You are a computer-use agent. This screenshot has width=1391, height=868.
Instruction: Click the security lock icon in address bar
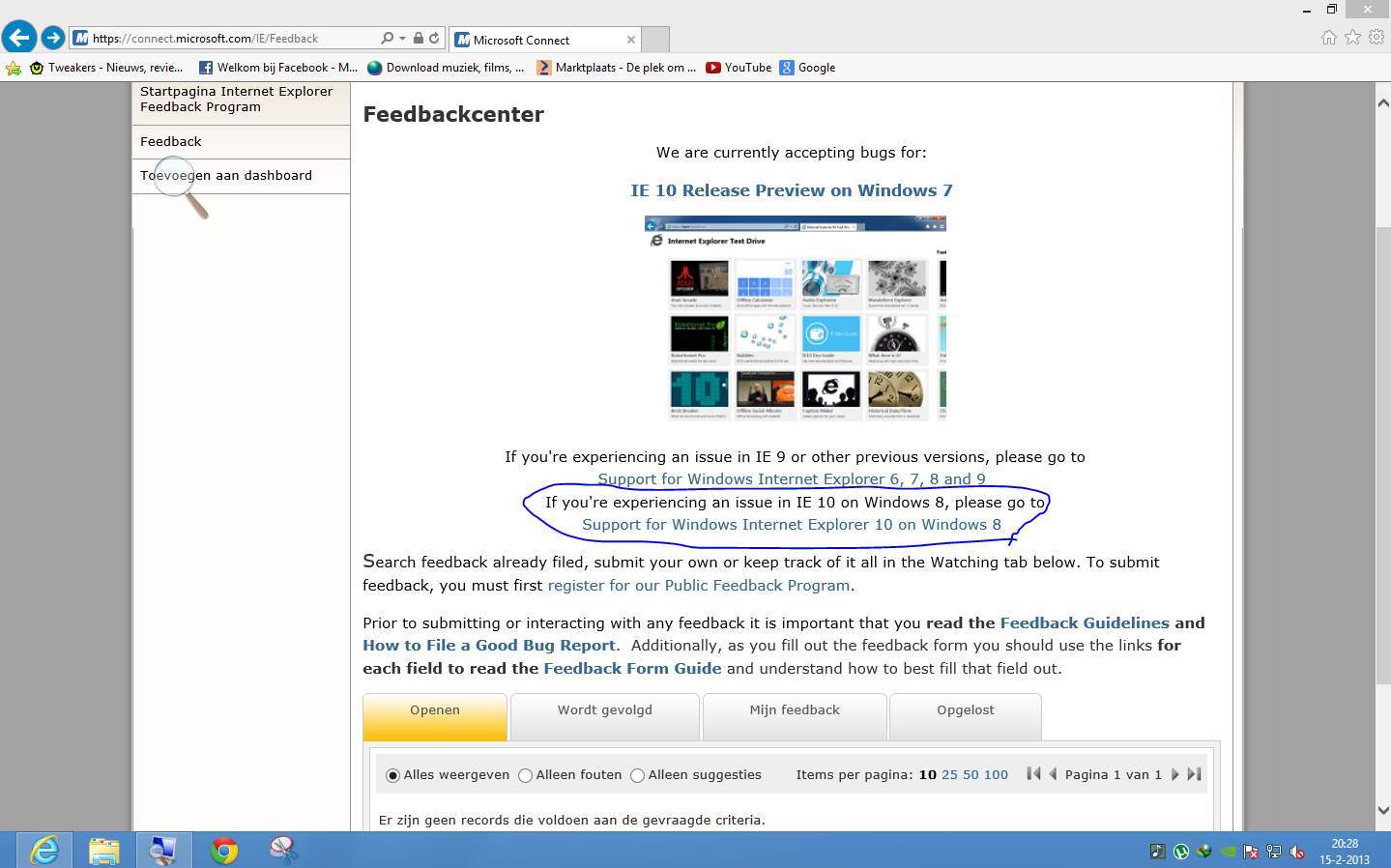click(419, 38)
